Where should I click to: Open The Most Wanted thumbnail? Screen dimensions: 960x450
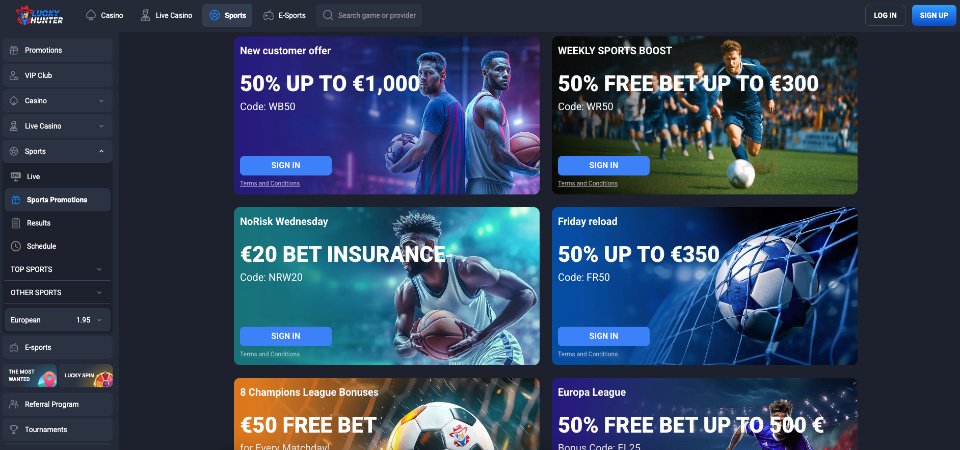point(30,376)
